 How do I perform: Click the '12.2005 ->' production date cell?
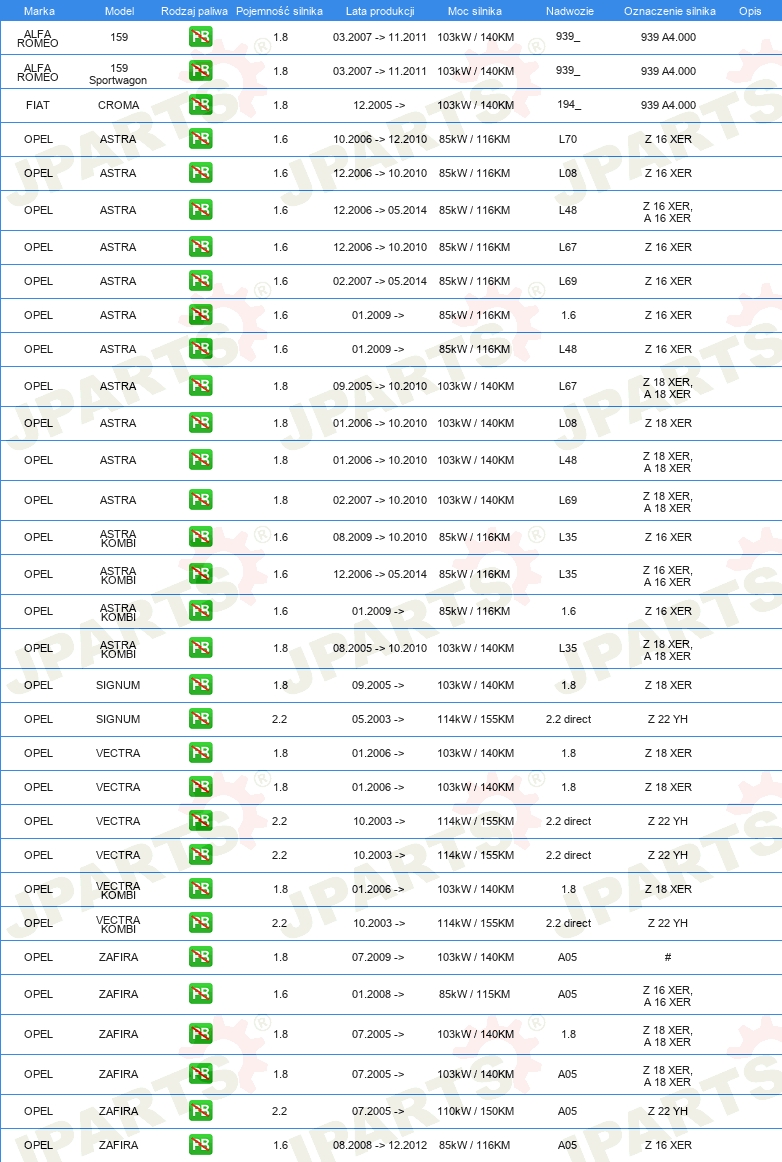coord(379,105)
